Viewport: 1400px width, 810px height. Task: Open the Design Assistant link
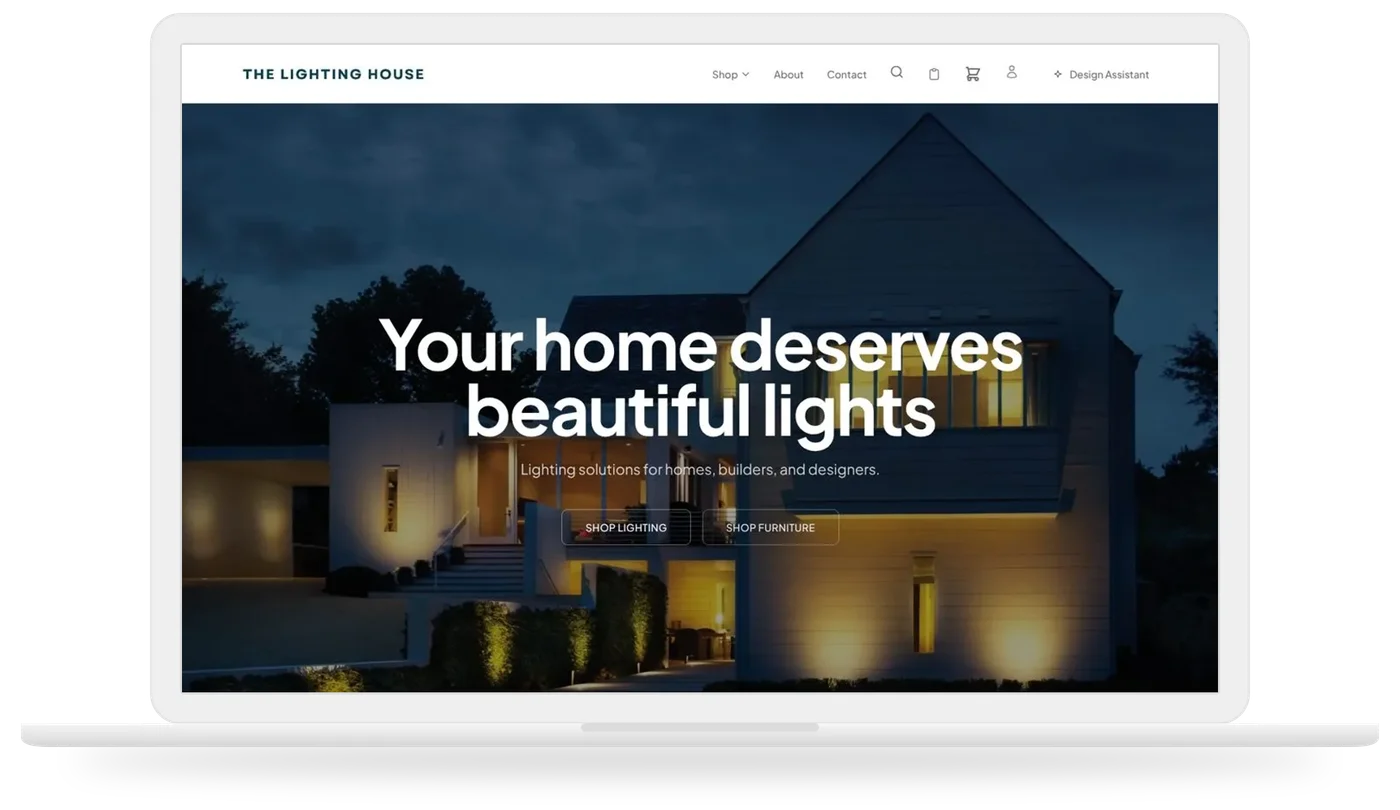1101,75
